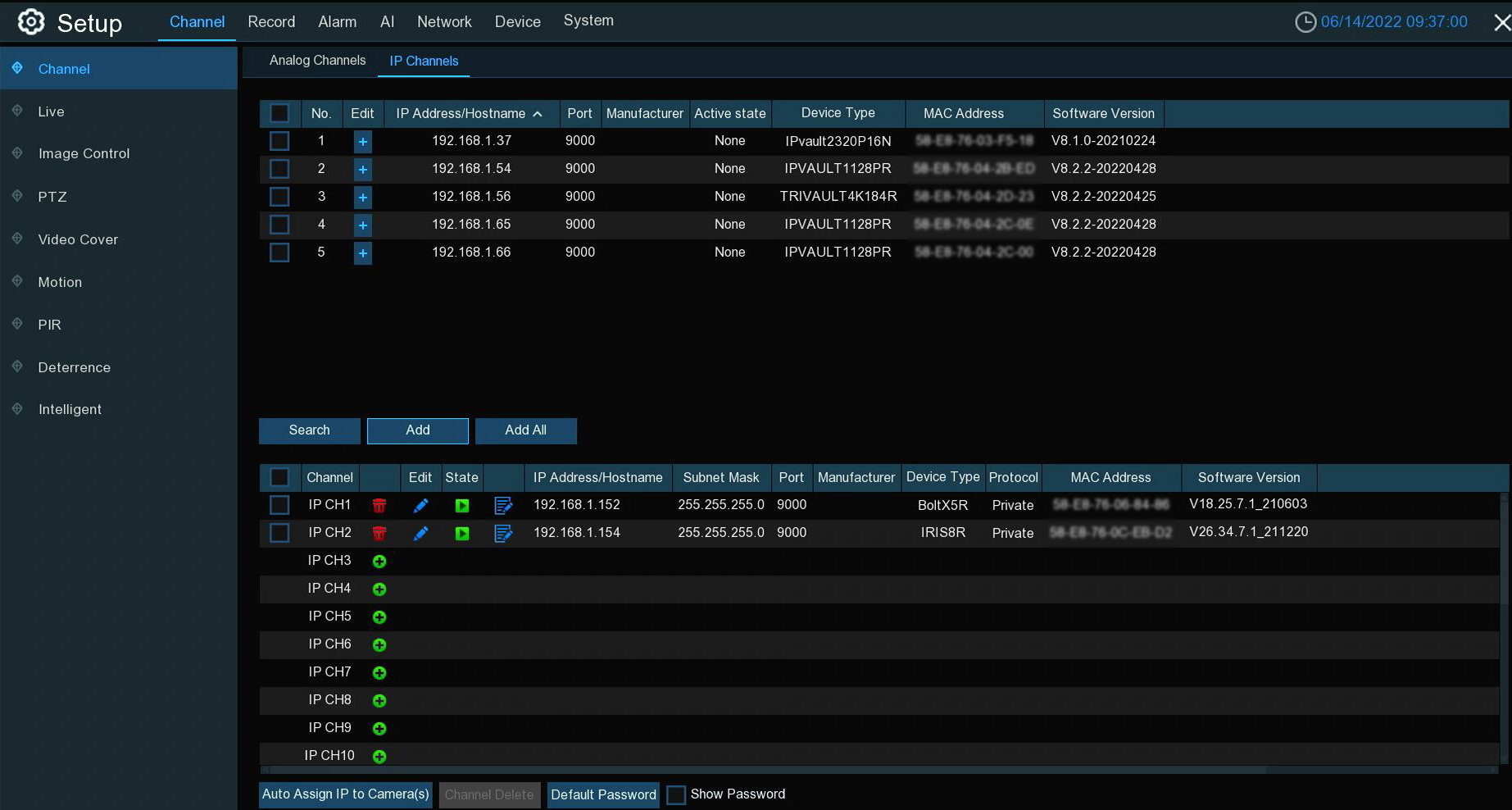Check the box for device No. 4
Screen dimensions: 1512x810
(279, 225)
